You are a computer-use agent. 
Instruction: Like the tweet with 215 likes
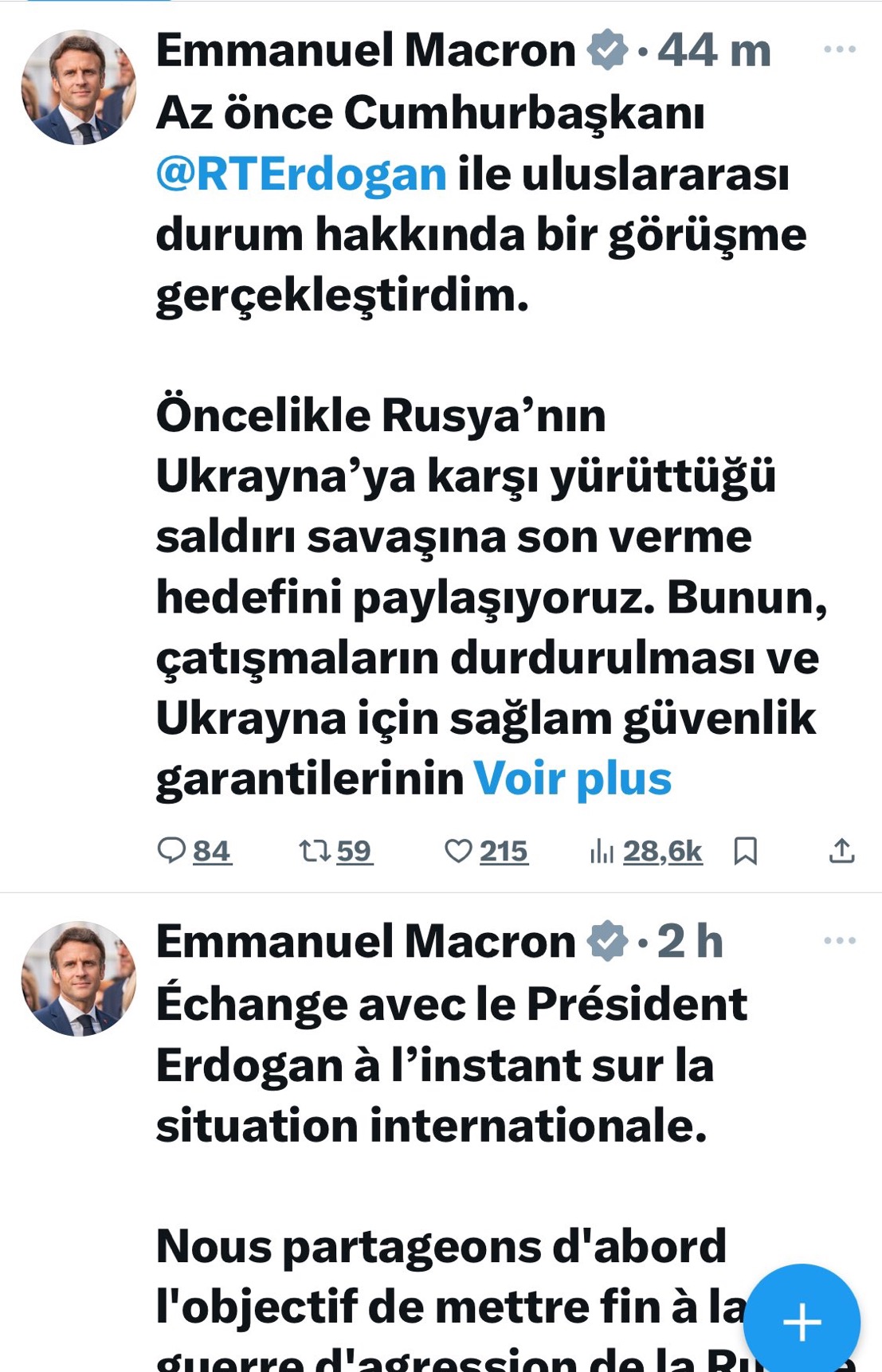tap(458, 851)
